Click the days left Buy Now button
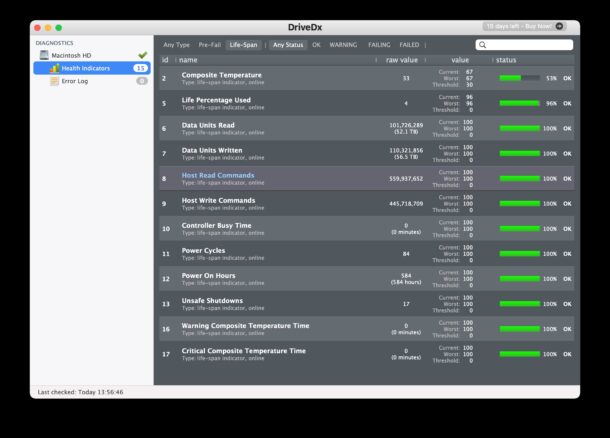This screenshot has width=610, height=438. coord(524,26)
